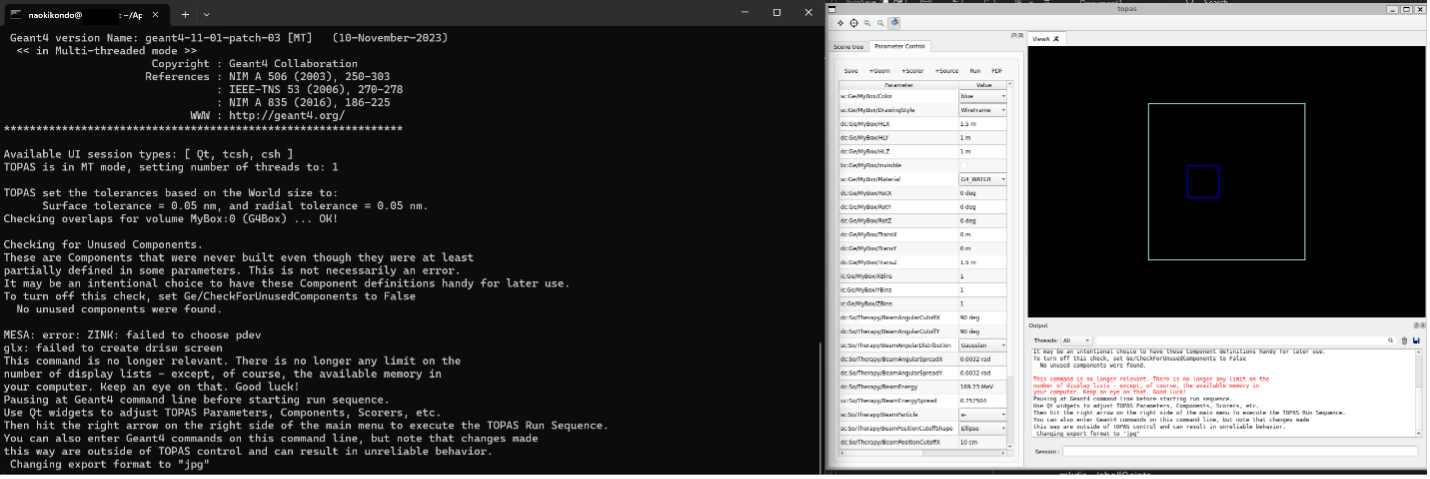Viewport: 1430px width, 479px height.
Task: Click the Session command input field
Action: (1239, 452)
